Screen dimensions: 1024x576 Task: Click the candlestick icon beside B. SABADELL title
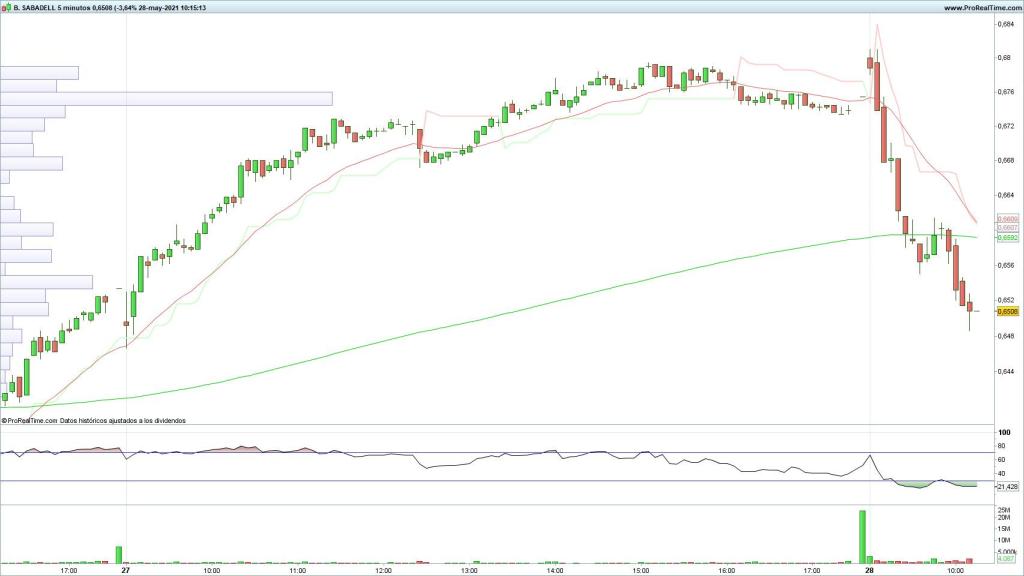[x=7, y=8]
